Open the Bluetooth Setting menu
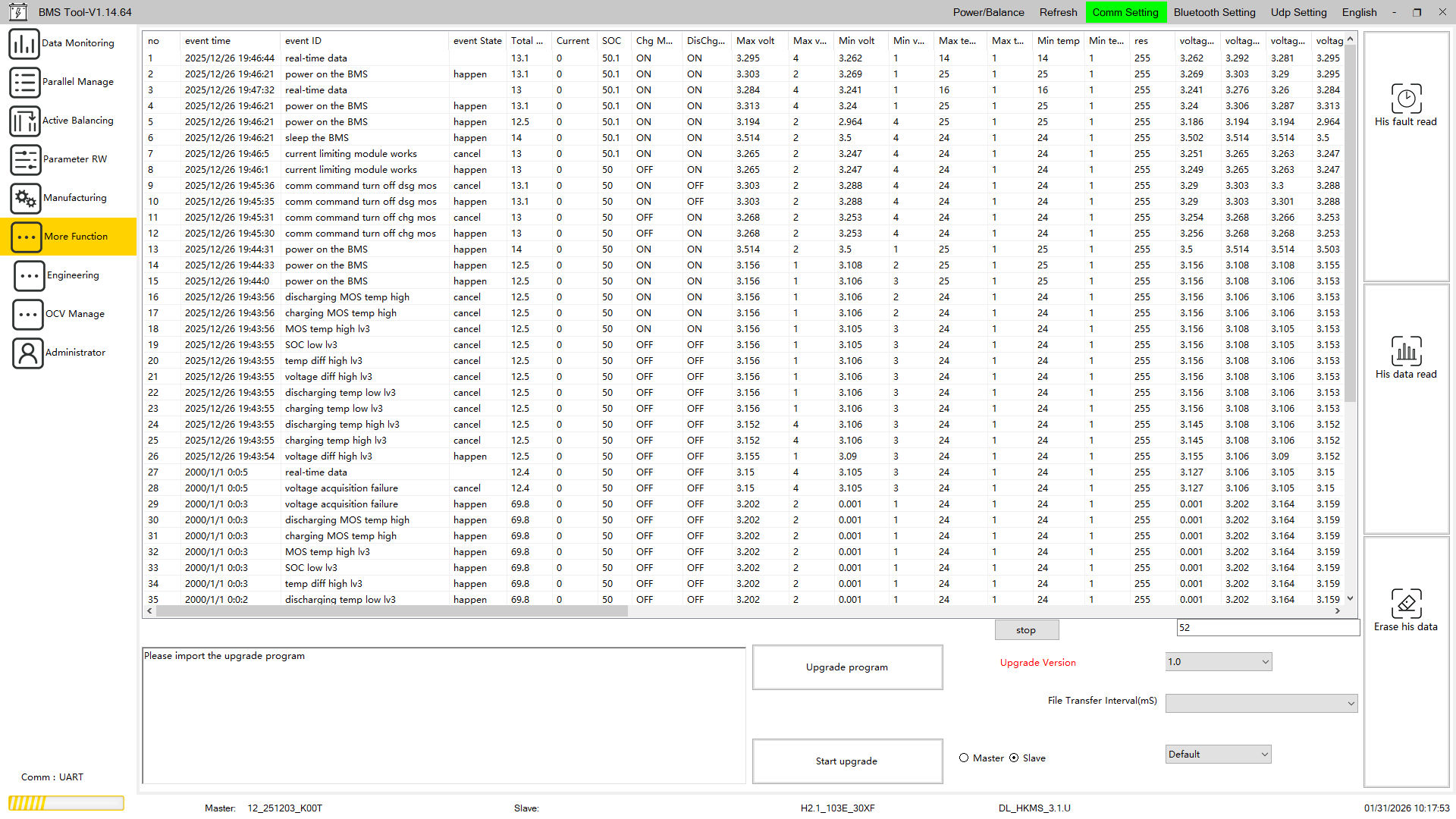This screenshot has width=1456, height=819. click(x=1214, y=12)
